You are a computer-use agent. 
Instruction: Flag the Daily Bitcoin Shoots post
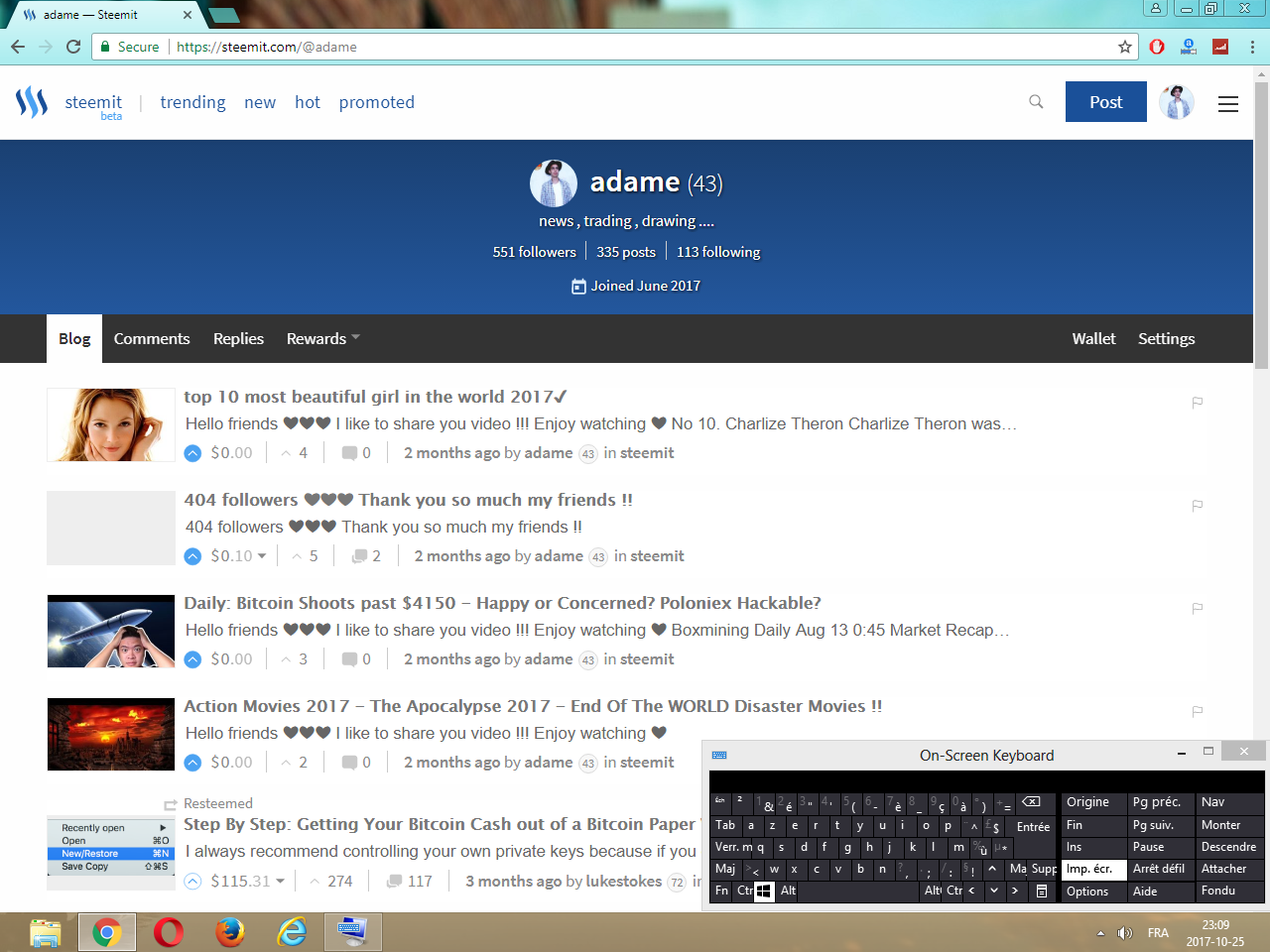click(x=1198, y=609)
